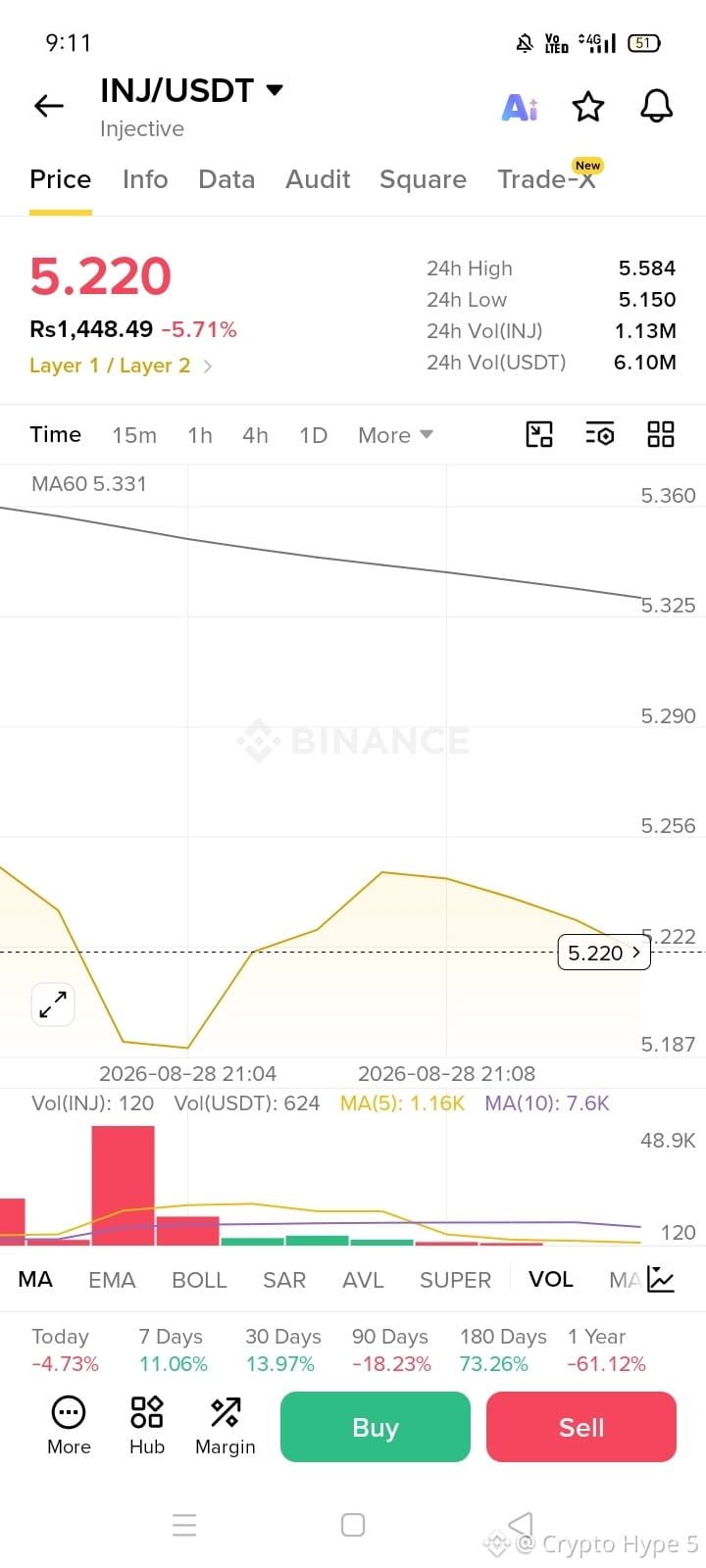The width and height of the screenshot is (706, 1568).
Task: Open chart settings icon
Action: 600,434
